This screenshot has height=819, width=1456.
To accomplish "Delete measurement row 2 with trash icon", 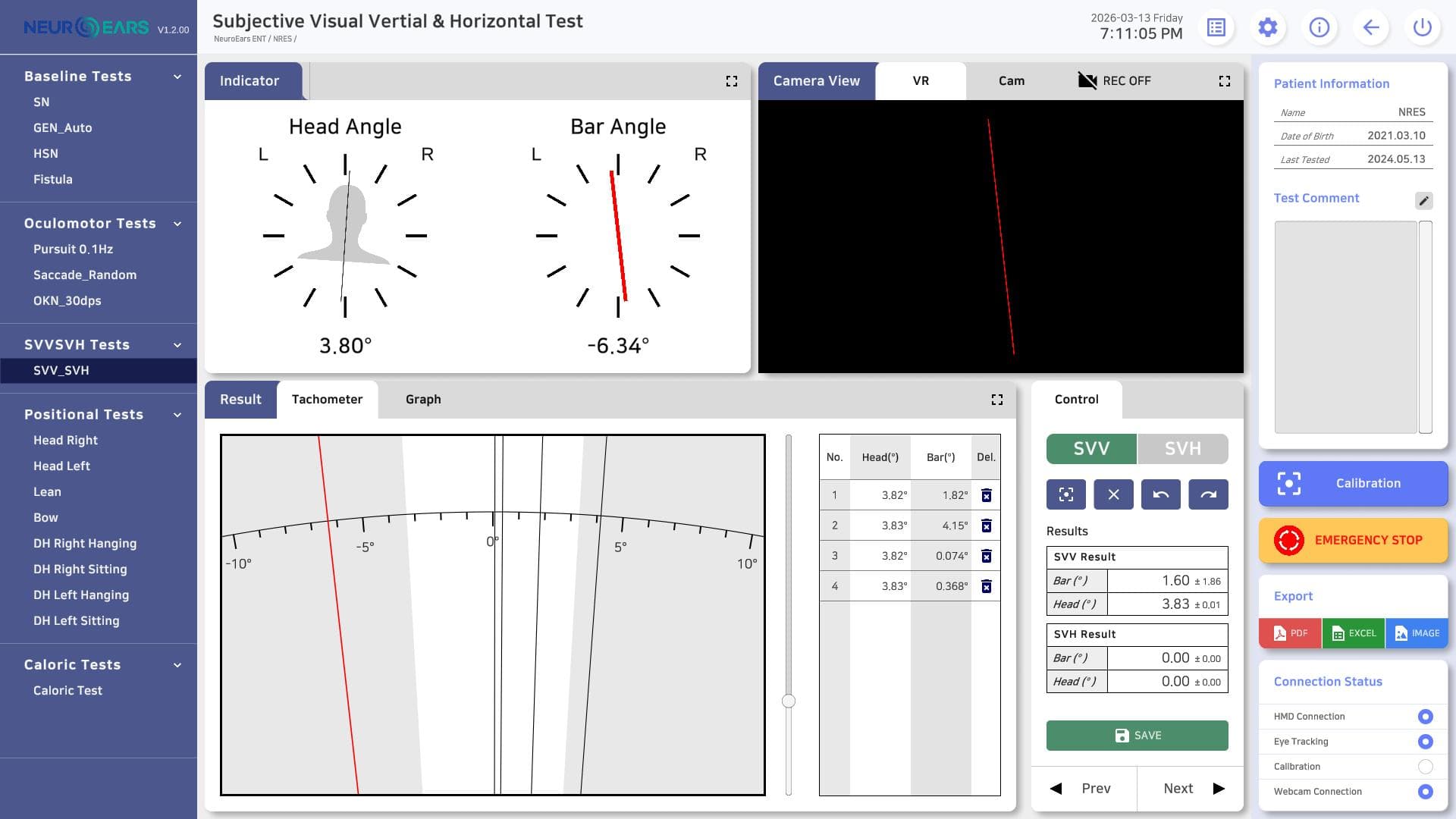I will click(x=987, y=526).
